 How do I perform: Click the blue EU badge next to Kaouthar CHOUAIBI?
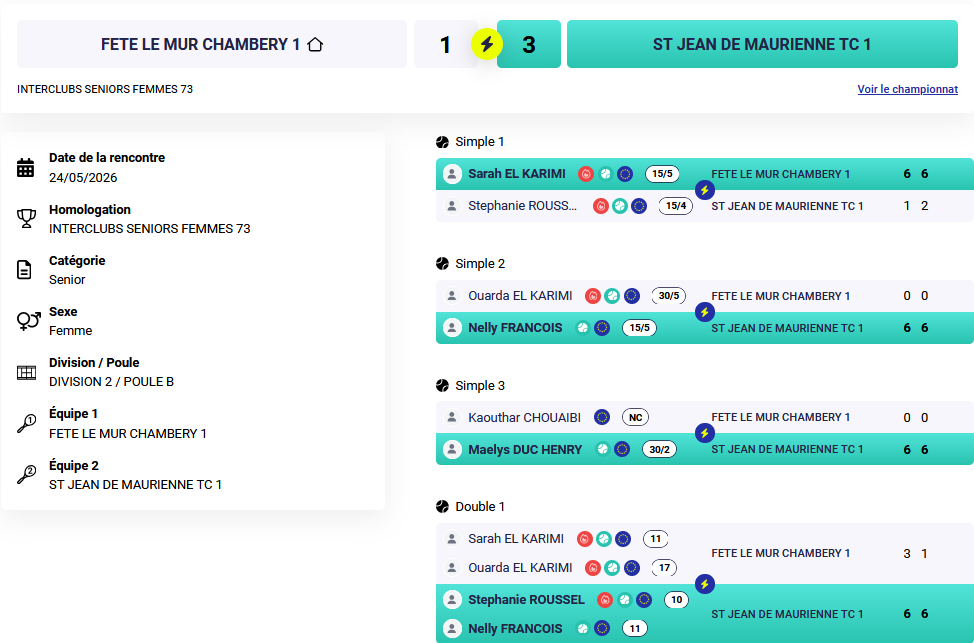pyautogui.click(x=601, y=417)
